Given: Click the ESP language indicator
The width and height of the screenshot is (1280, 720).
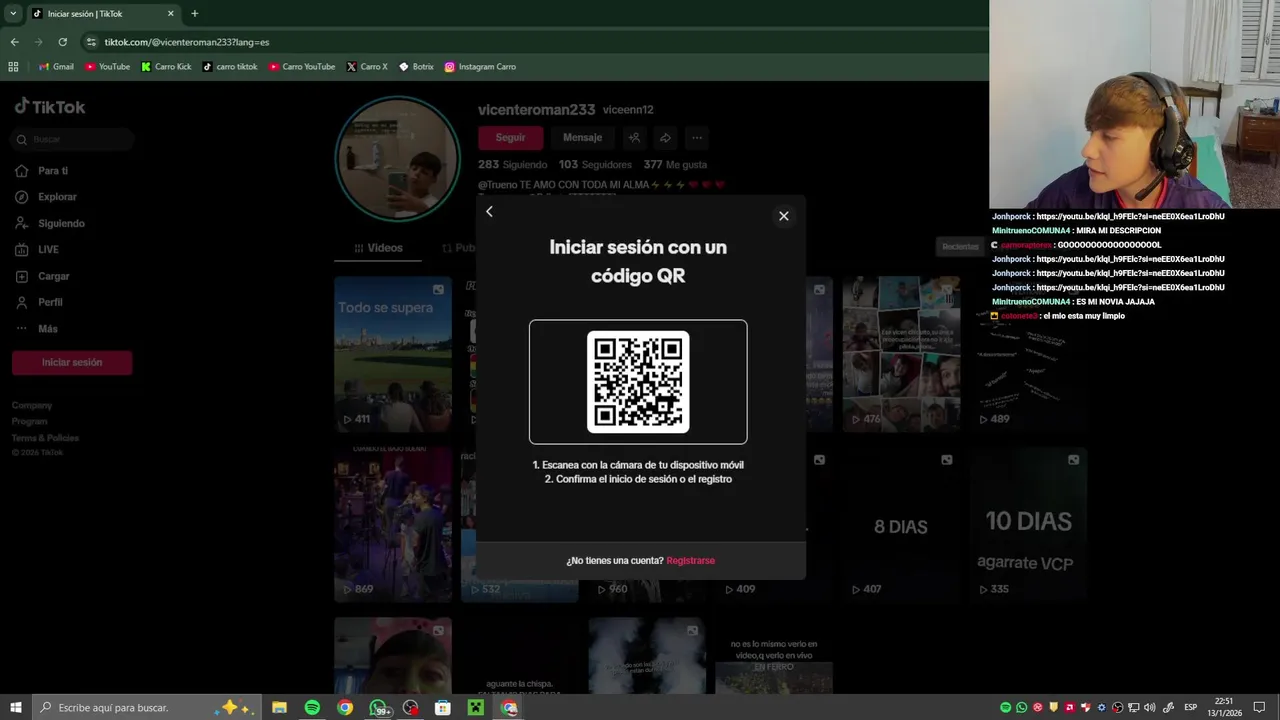Looking at the screenshot, I should (1190, 707).
